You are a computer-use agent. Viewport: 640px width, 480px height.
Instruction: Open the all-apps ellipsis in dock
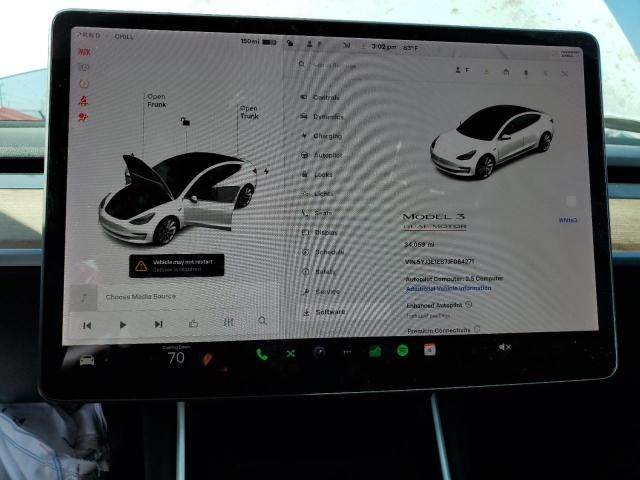coord(347,352)
